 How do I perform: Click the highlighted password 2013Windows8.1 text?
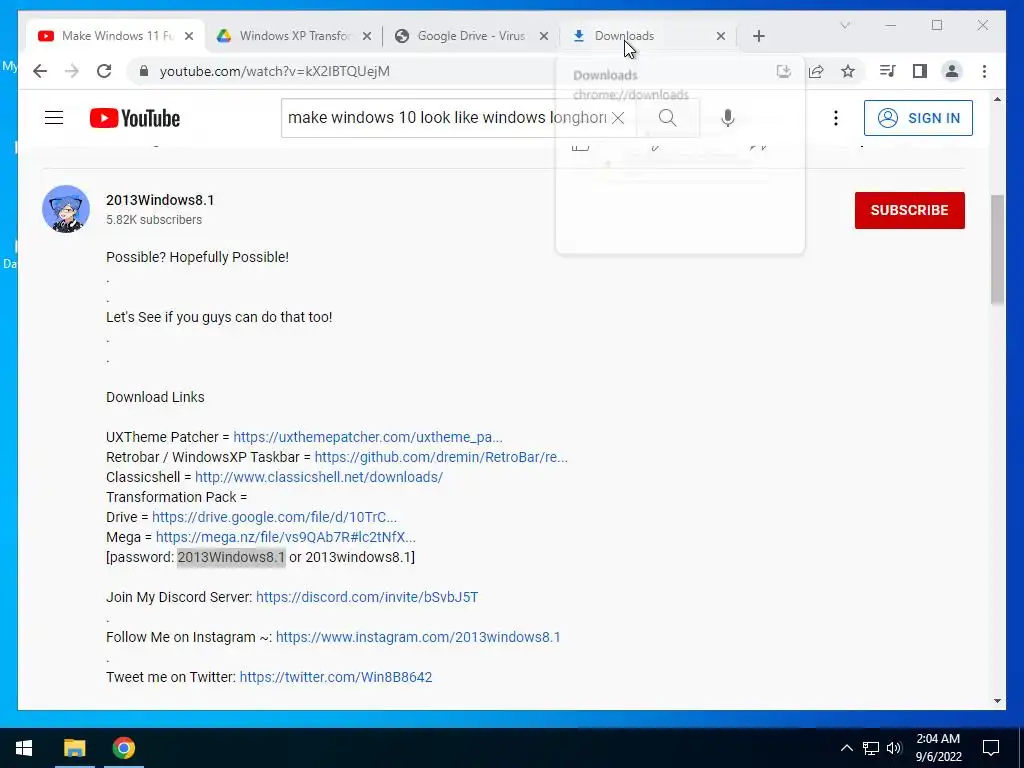pyautogui.click(x=231, y=557)
